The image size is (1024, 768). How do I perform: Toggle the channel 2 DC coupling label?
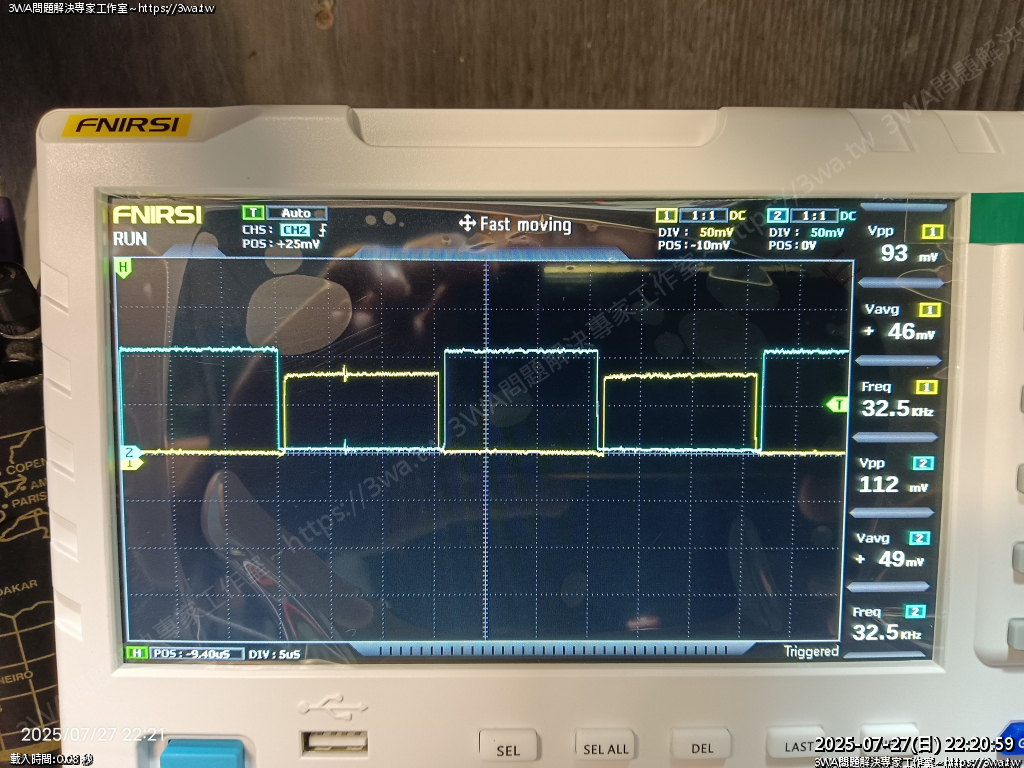pos(848,216)
